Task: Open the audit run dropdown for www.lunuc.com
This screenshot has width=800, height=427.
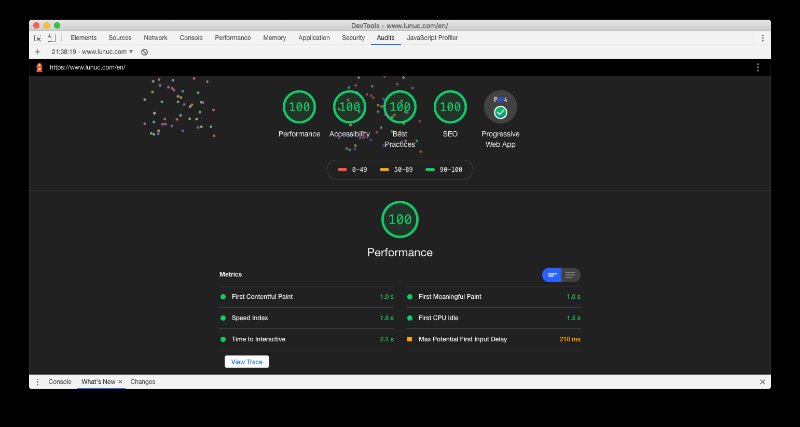Action: pos(92,52)
